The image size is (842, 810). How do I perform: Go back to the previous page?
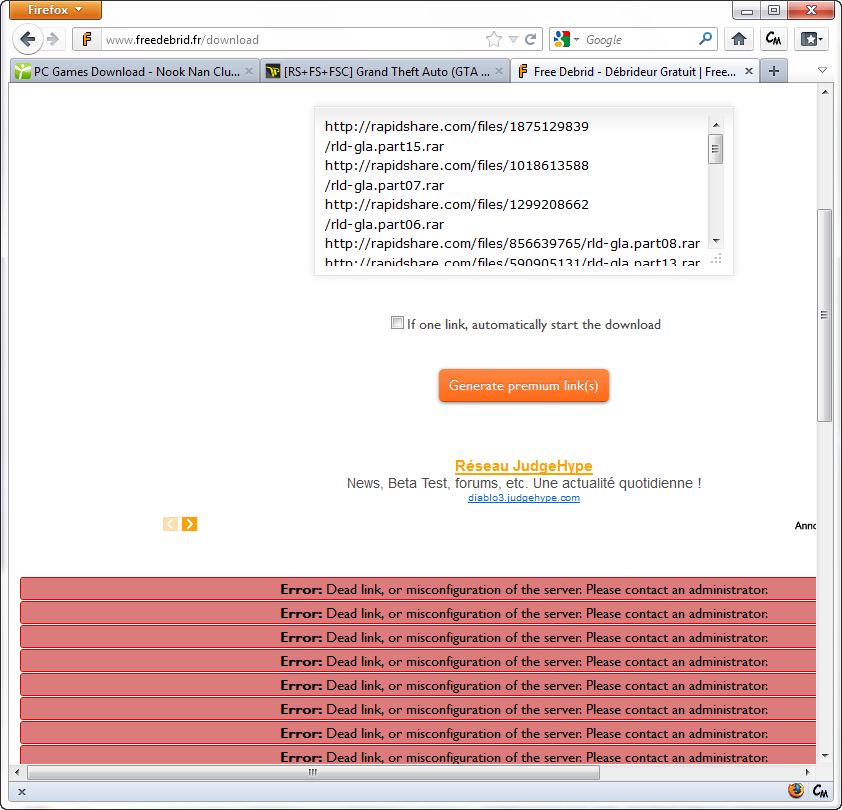point(27,39)
